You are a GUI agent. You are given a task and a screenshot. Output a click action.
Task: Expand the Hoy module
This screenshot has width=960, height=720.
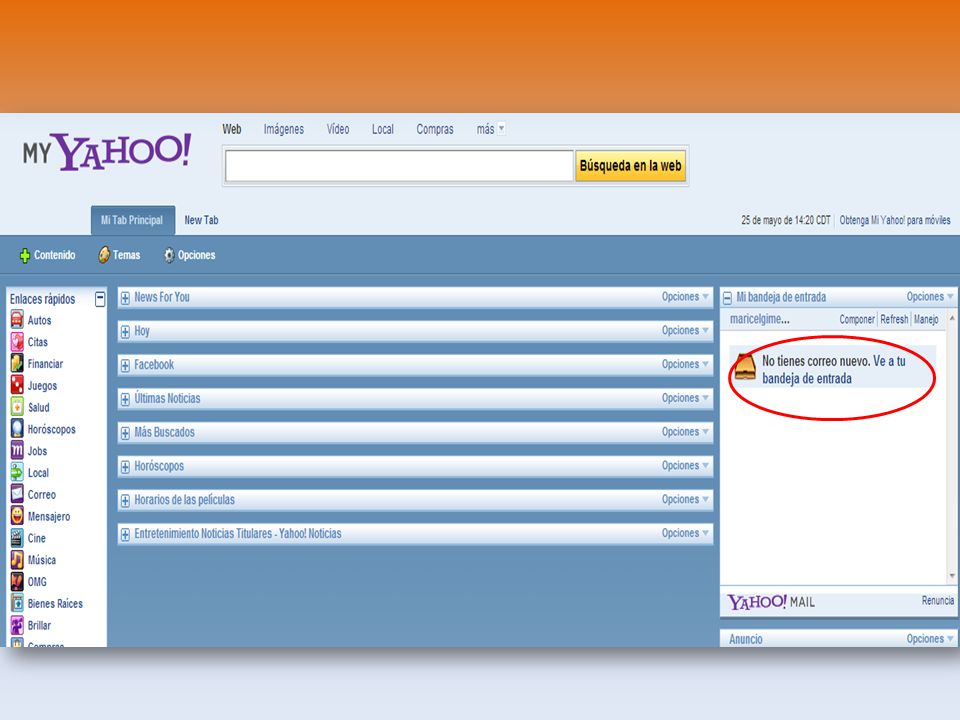[125, 332]
